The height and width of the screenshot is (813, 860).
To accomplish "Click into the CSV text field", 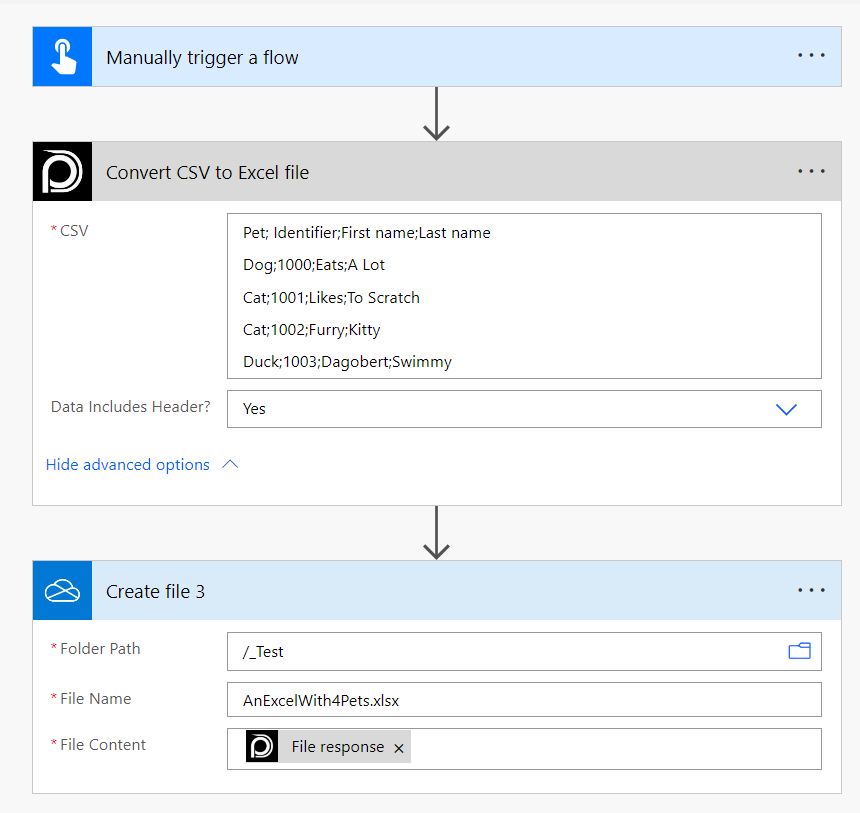I will tap(524, 296).
